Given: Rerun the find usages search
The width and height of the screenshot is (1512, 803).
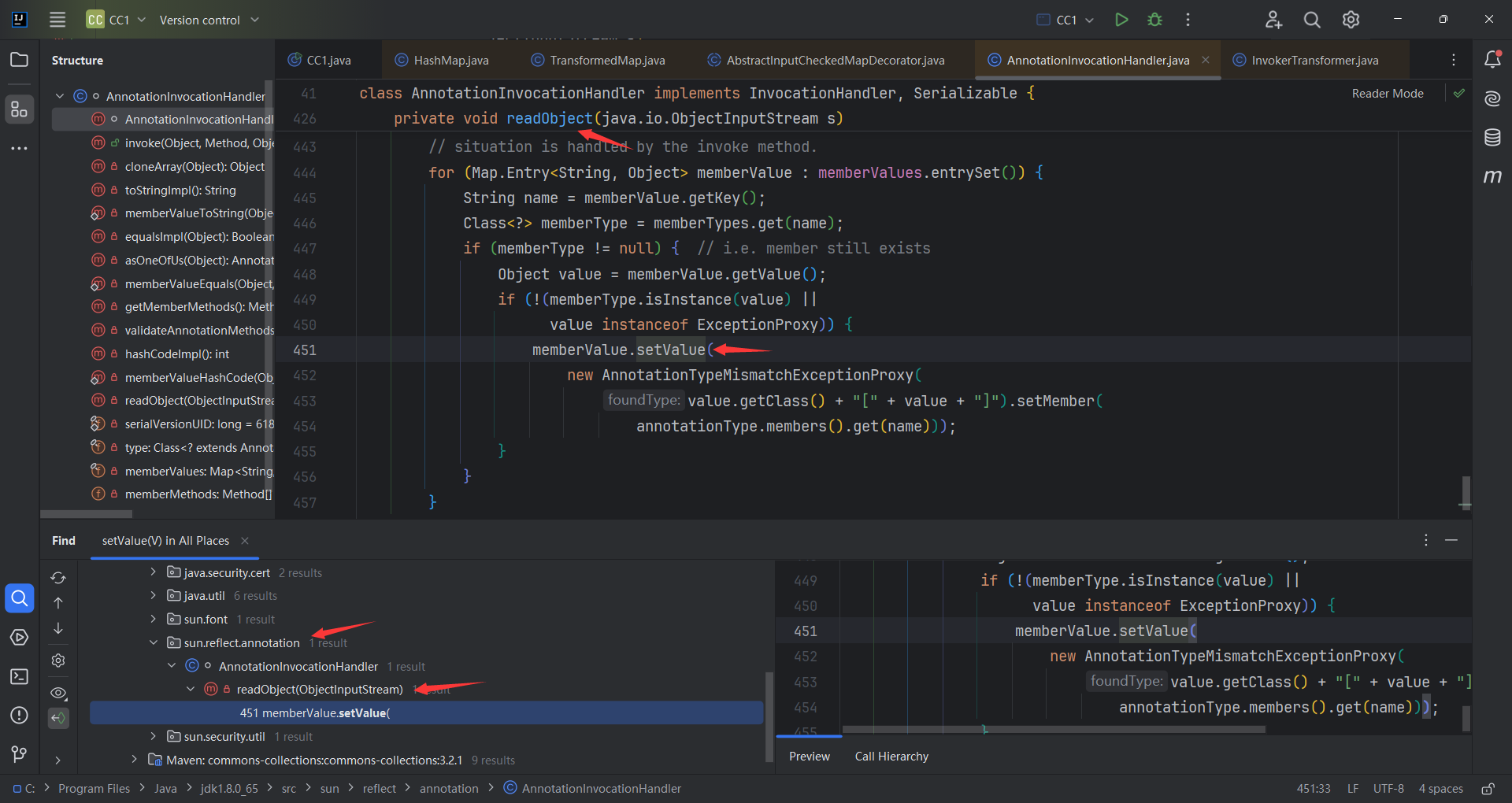Looking at the screenshot, I should pyautogui.click(x=58, y=578).
